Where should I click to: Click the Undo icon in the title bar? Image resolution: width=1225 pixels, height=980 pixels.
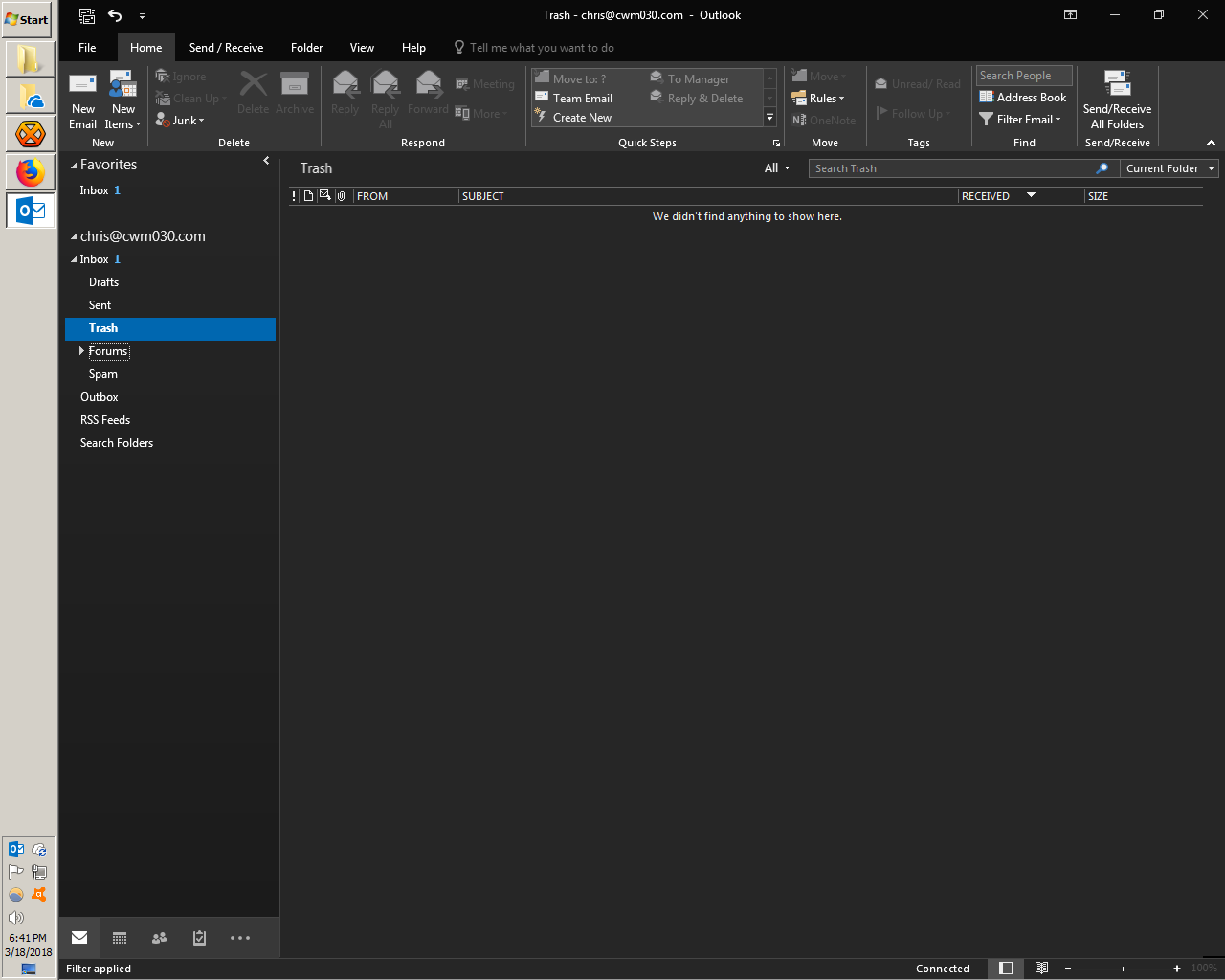point(115,15)
